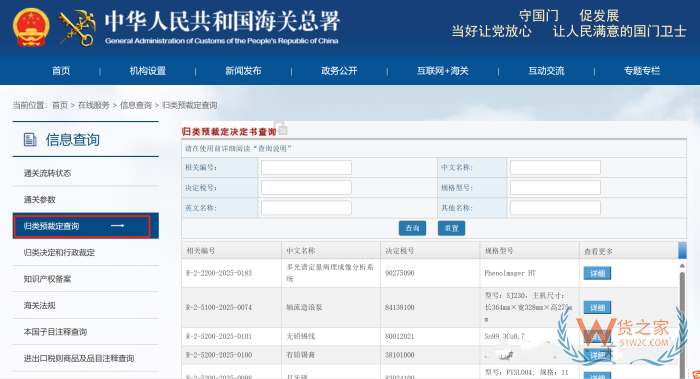
Task: Click the 重置 reset button
Action: tap(451, 228)
